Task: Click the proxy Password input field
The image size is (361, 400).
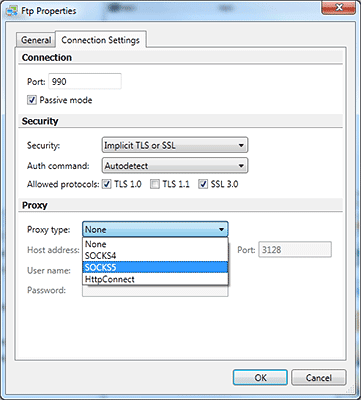Action: [155, 291]
